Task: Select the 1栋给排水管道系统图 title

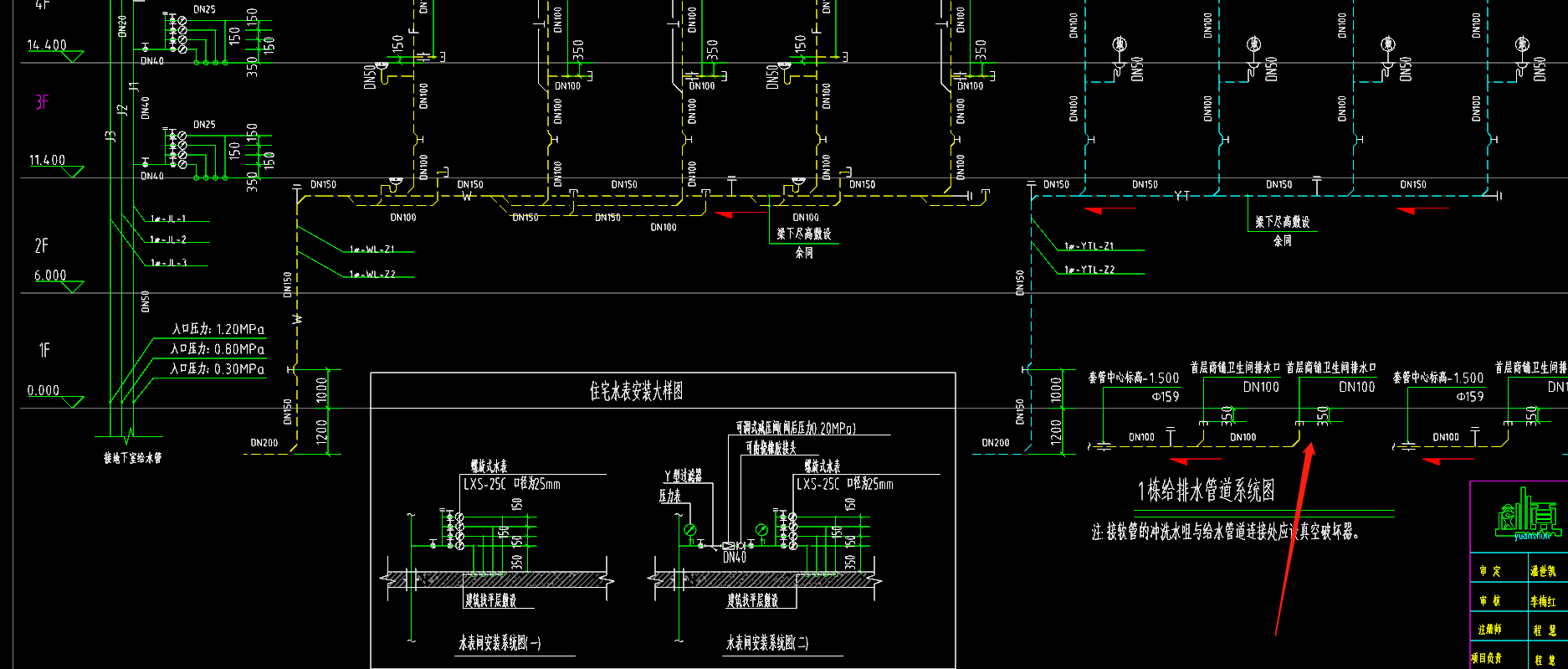Action: coord(1206,491)
